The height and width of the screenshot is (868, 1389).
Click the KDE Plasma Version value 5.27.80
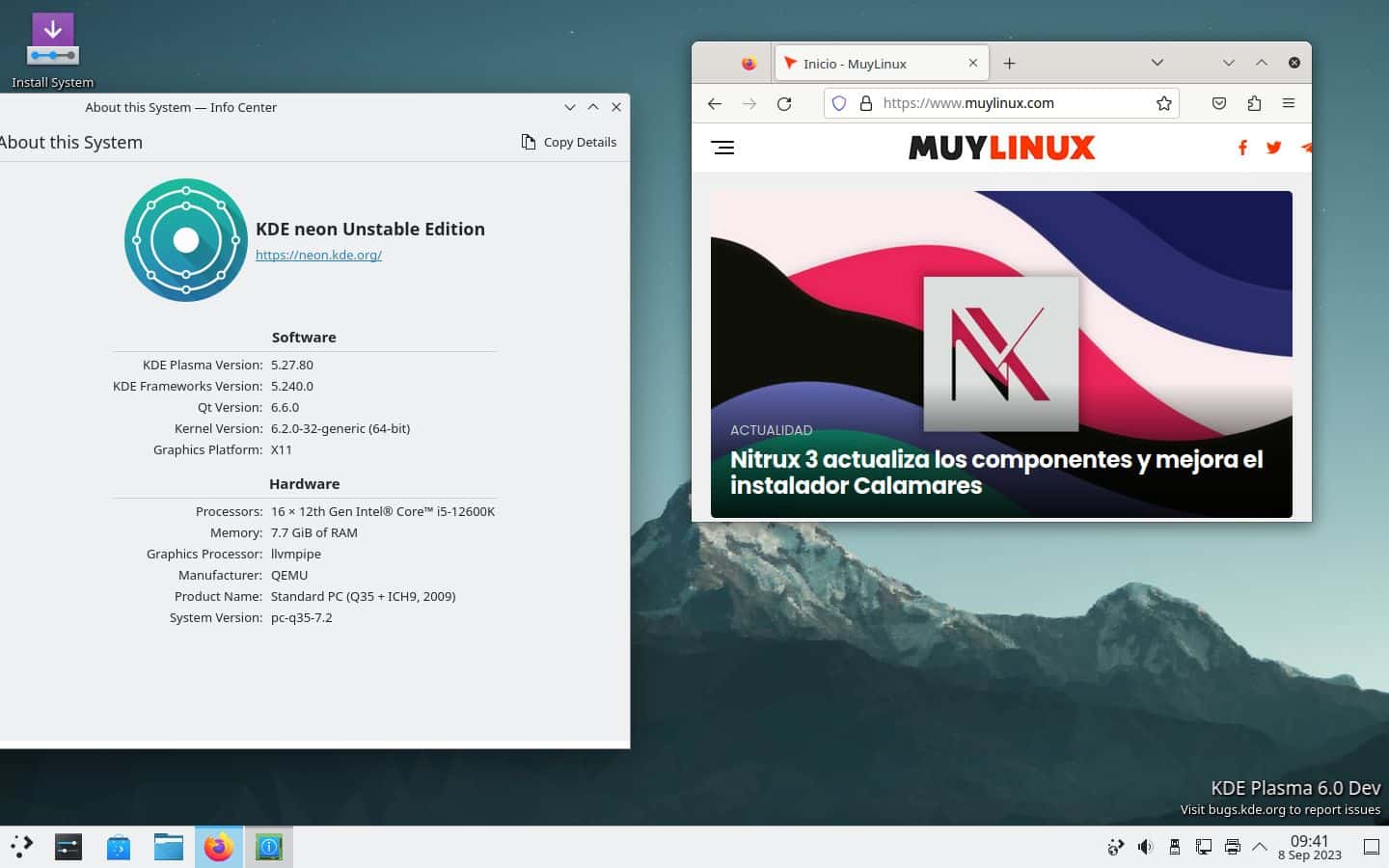click(x=292, y=365)
